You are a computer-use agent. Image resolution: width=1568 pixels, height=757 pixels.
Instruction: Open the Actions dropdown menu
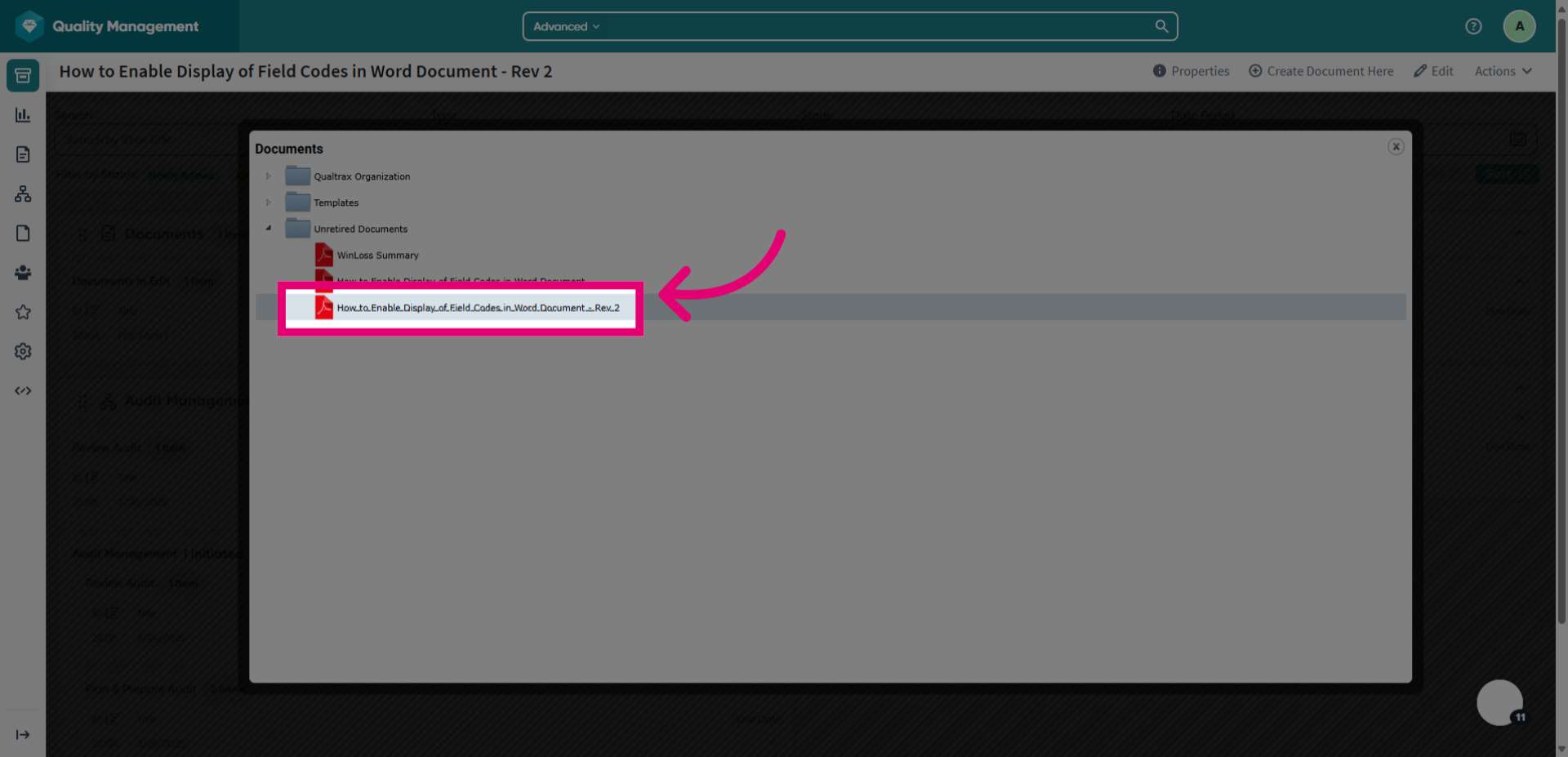[1503, 71]
